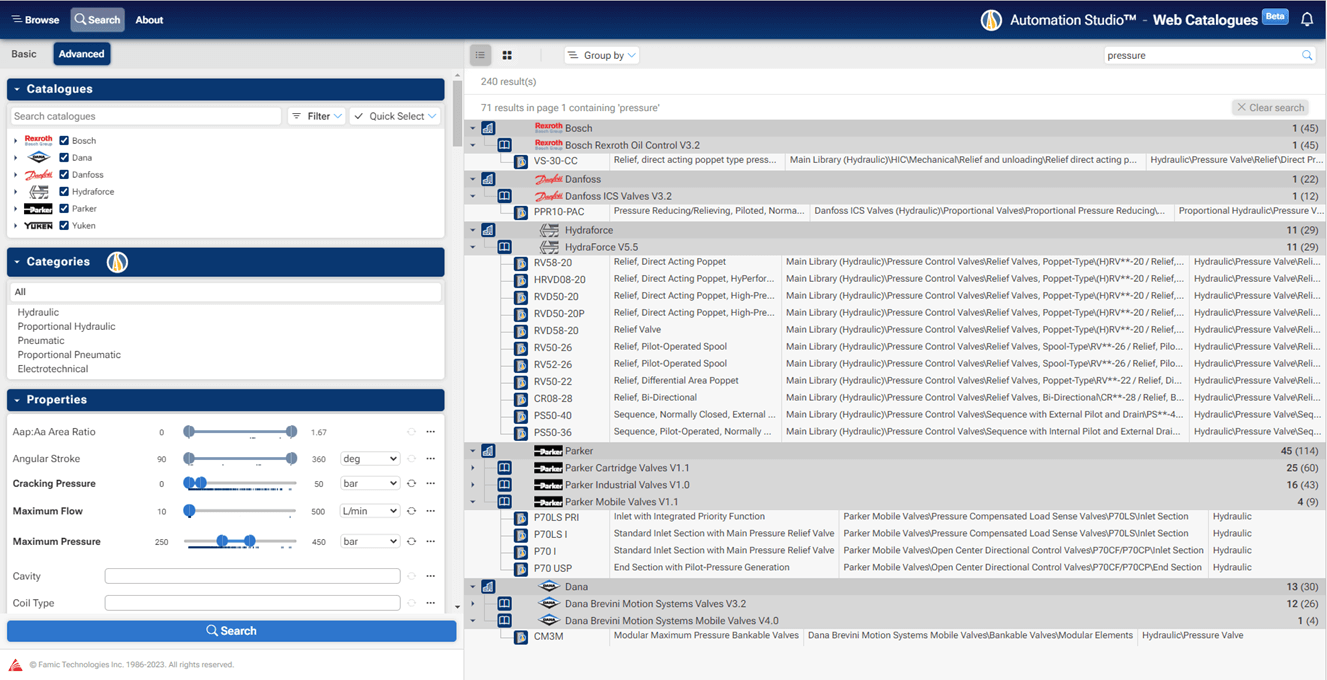1327x680 pixels.
Task: Select the All categories entry
Action: point(225,292)
